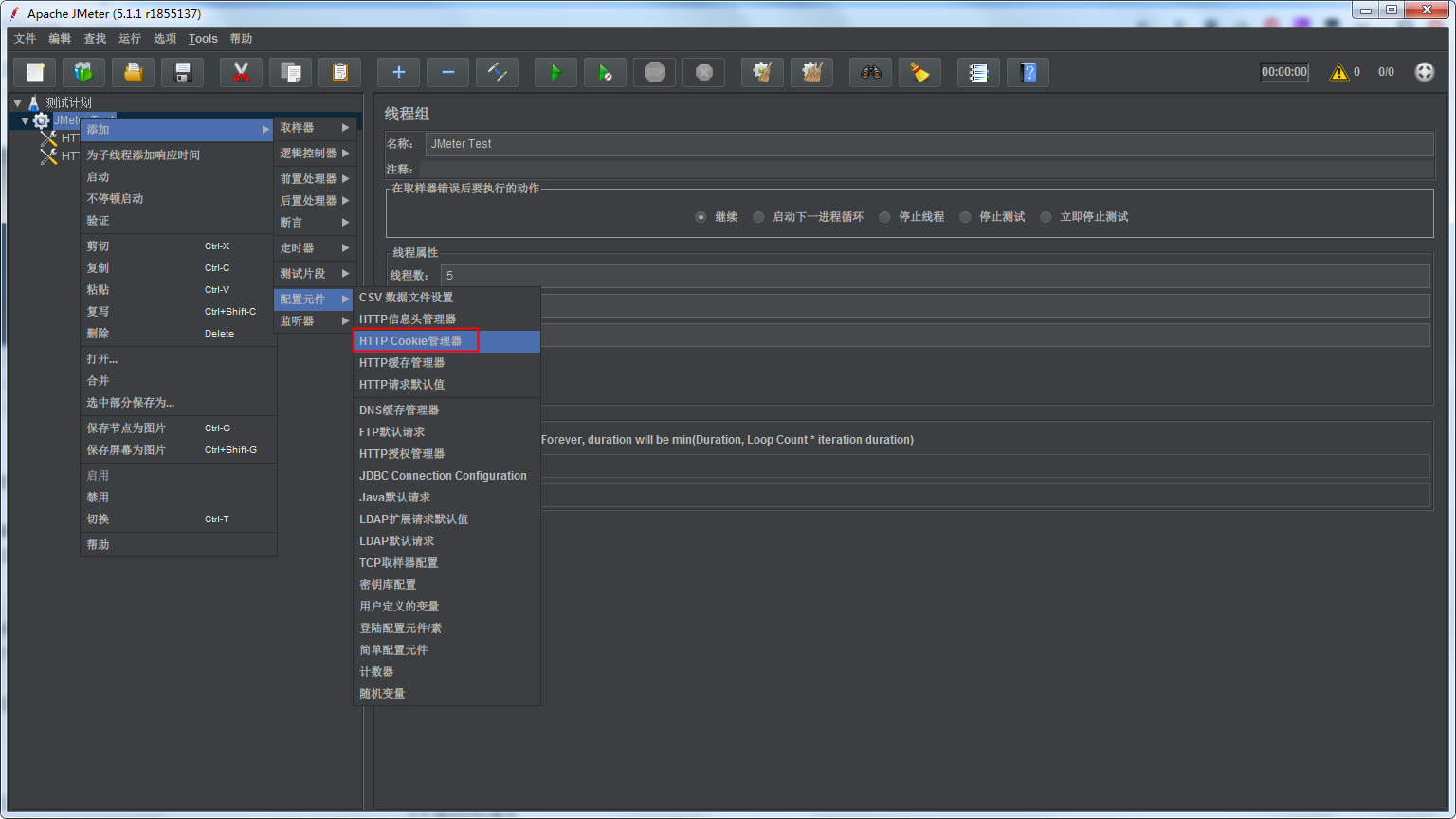1456x819 pixels.
Task: Open the Function helper dialog icon
Action: point(979,72)
